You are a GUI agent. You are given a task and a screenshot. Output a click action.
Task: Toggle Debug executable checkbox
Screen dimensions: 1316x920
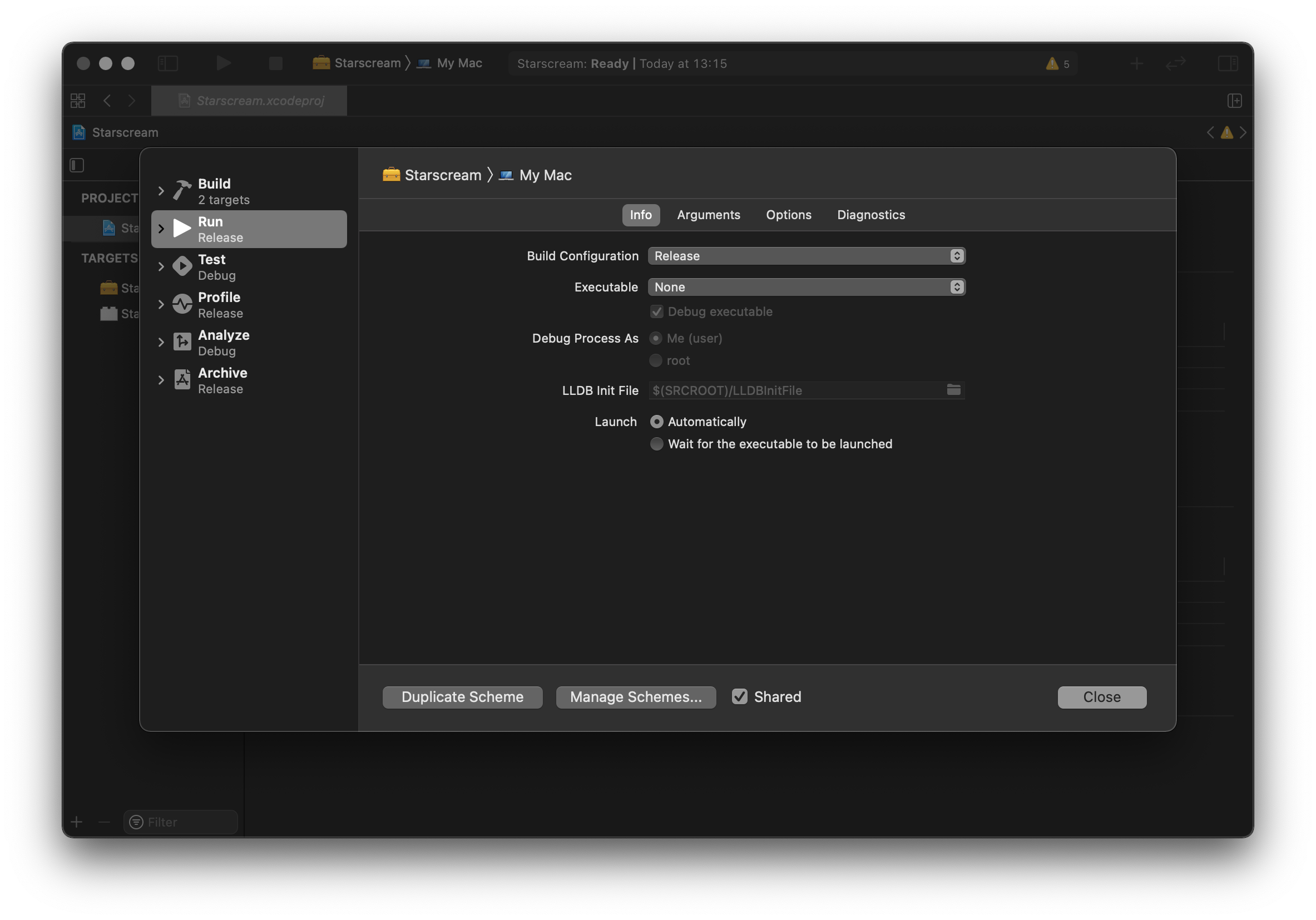(655, 311)
